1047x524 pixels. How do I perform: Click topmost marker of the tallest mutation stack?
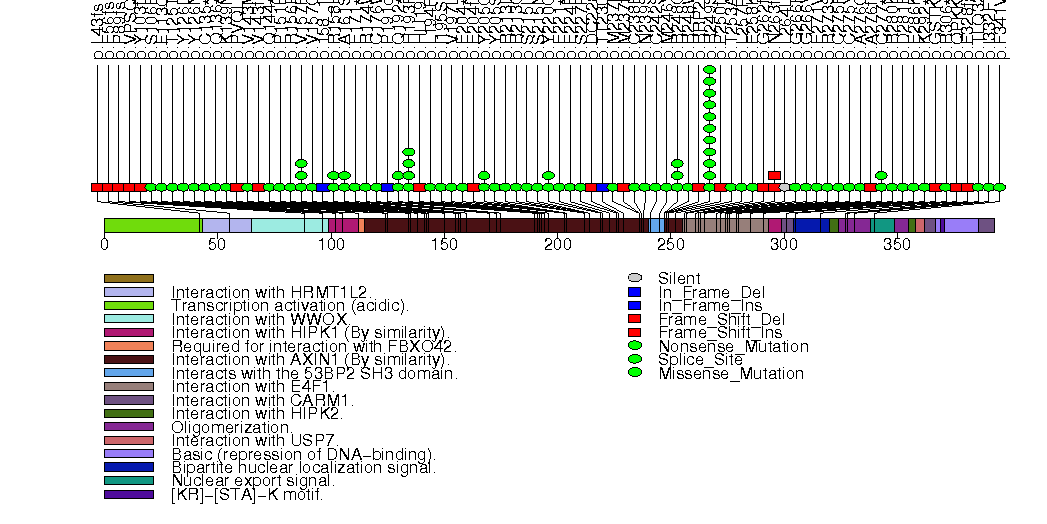pyautogui.click(x=709, y=70)
